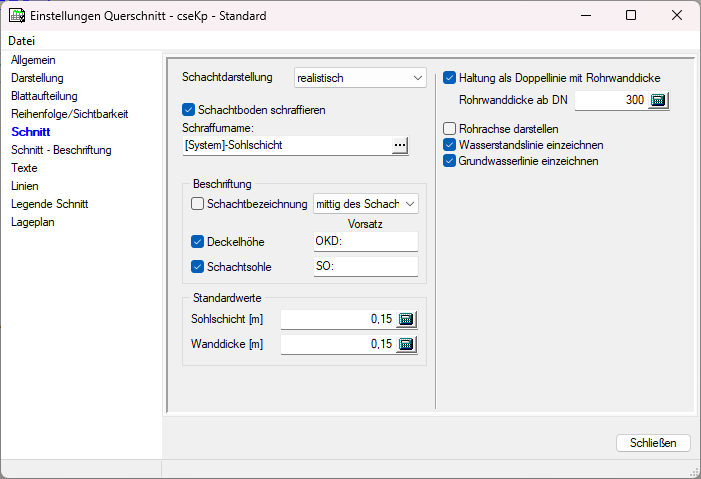
Task: Toggle Haltung als Doppellinie mit Rohrwanddicke
Action: 449,77
